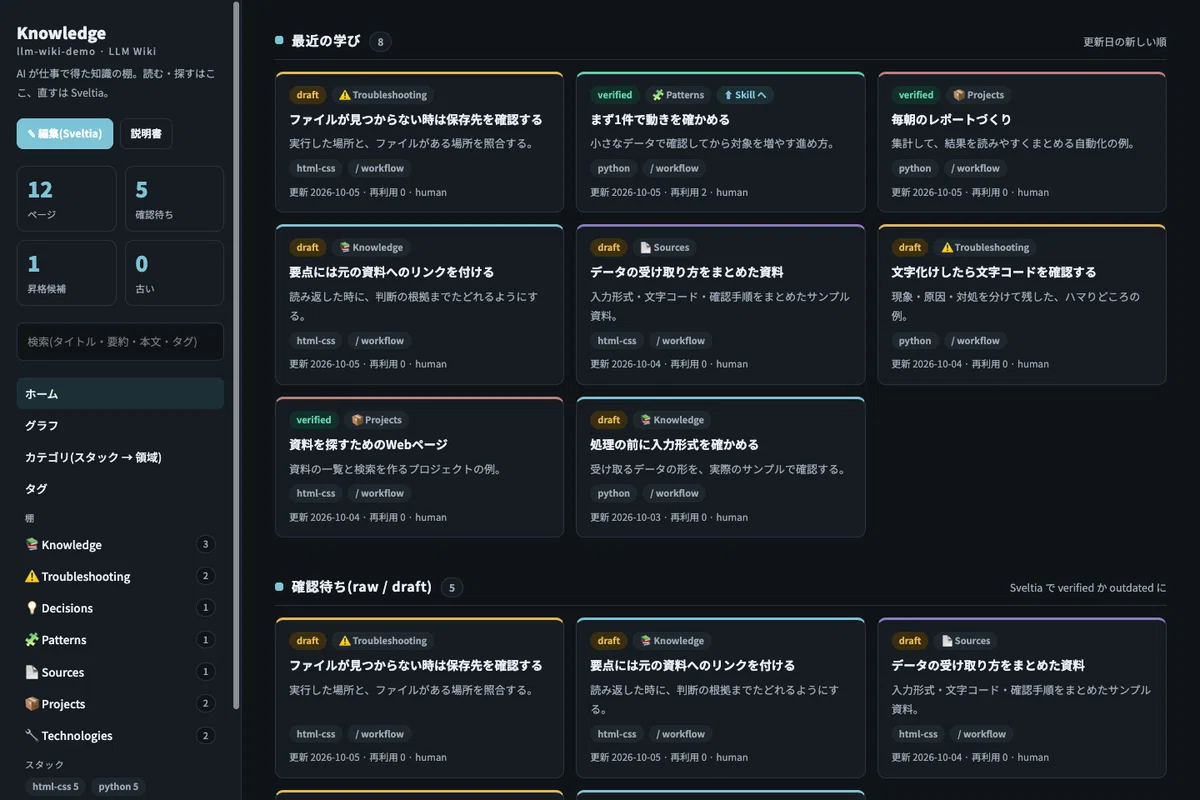Open the 編集(Sveltia) editor button
Image resolution: width=1200 pixels, height=800 pixels.
tap(65, 133)
